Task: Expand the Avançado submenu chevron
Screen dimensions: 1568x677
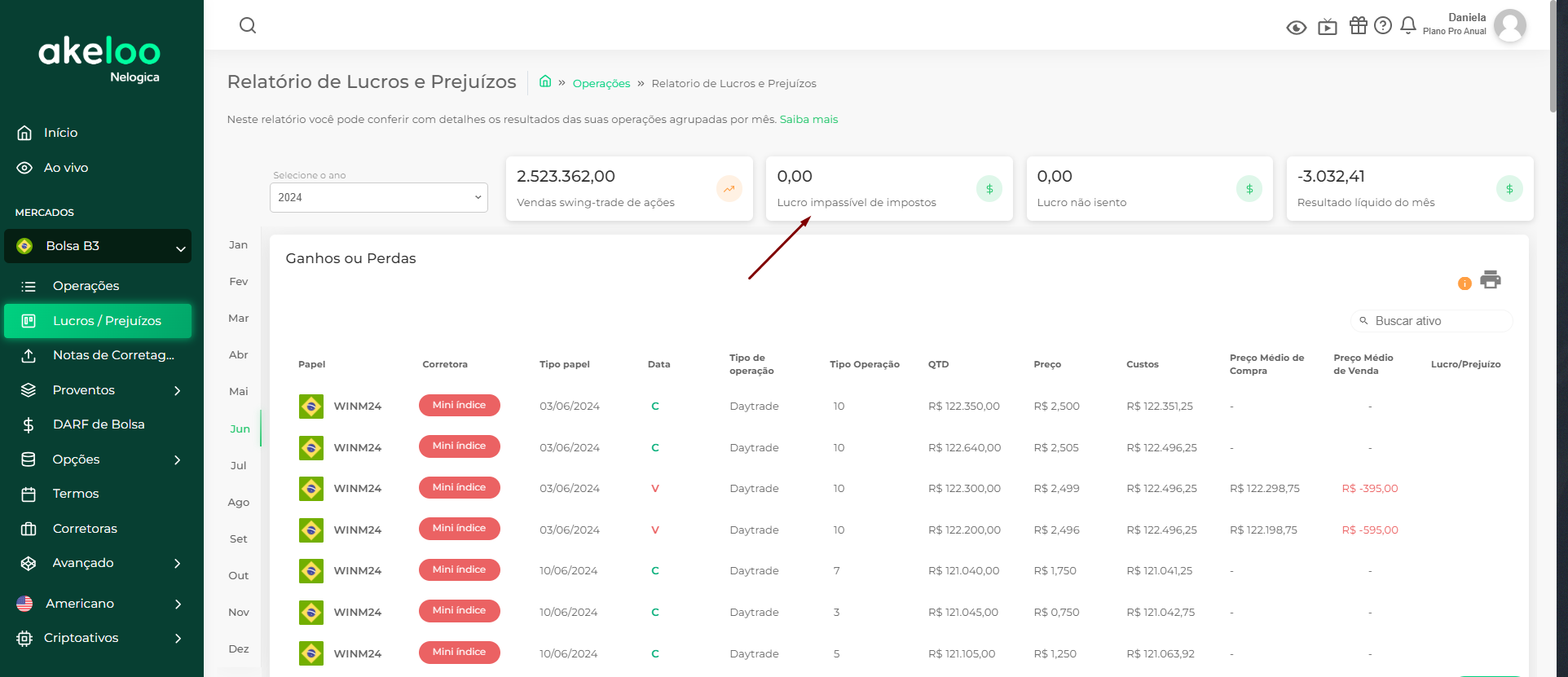Action: tap(178, 563)
